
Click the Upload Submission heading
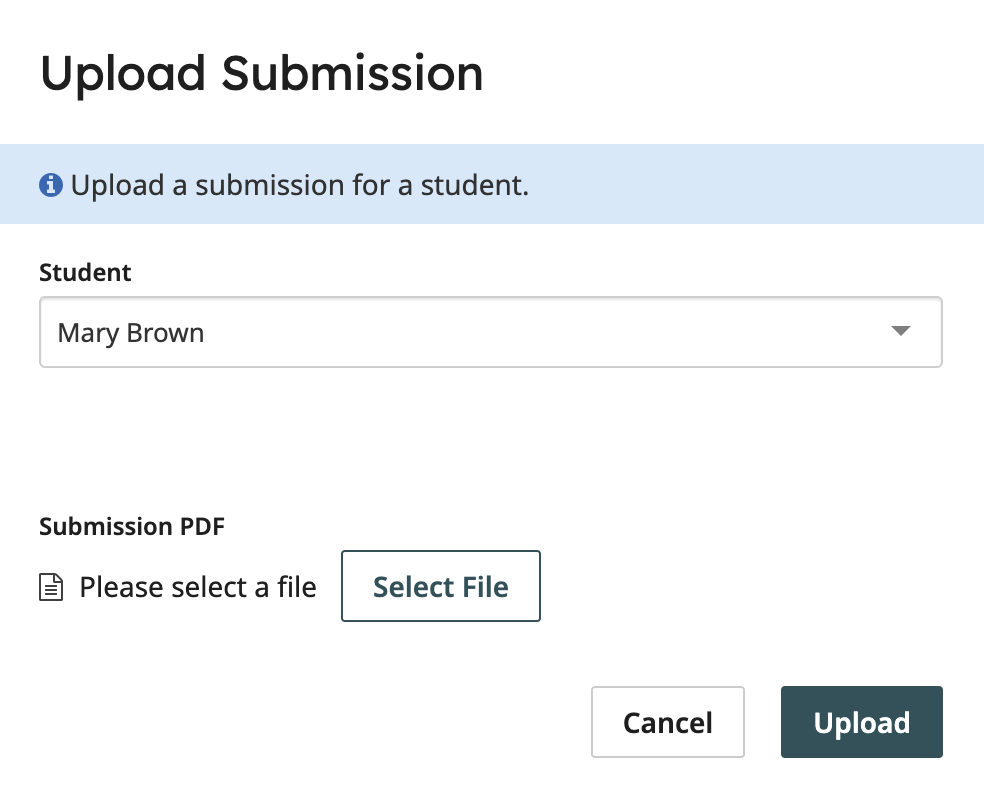(261, 72)
